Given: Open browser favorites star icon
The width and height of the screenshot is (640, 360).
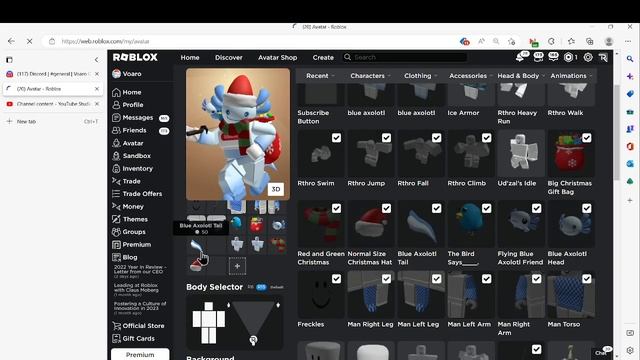Looking at the screenshot, I should tap(571, 41).
